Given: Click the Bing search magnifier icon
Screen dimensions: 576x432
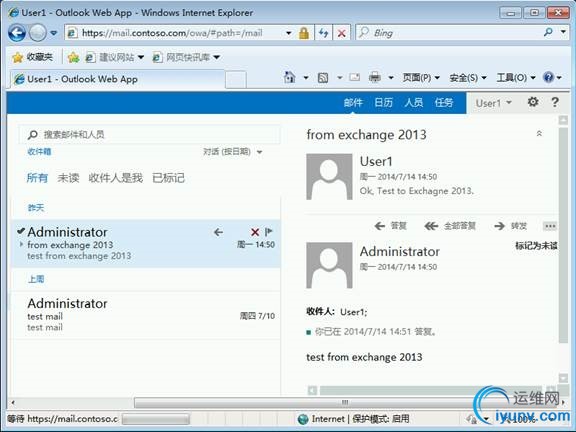Looking at the screenshot, I should coord(548,32).
